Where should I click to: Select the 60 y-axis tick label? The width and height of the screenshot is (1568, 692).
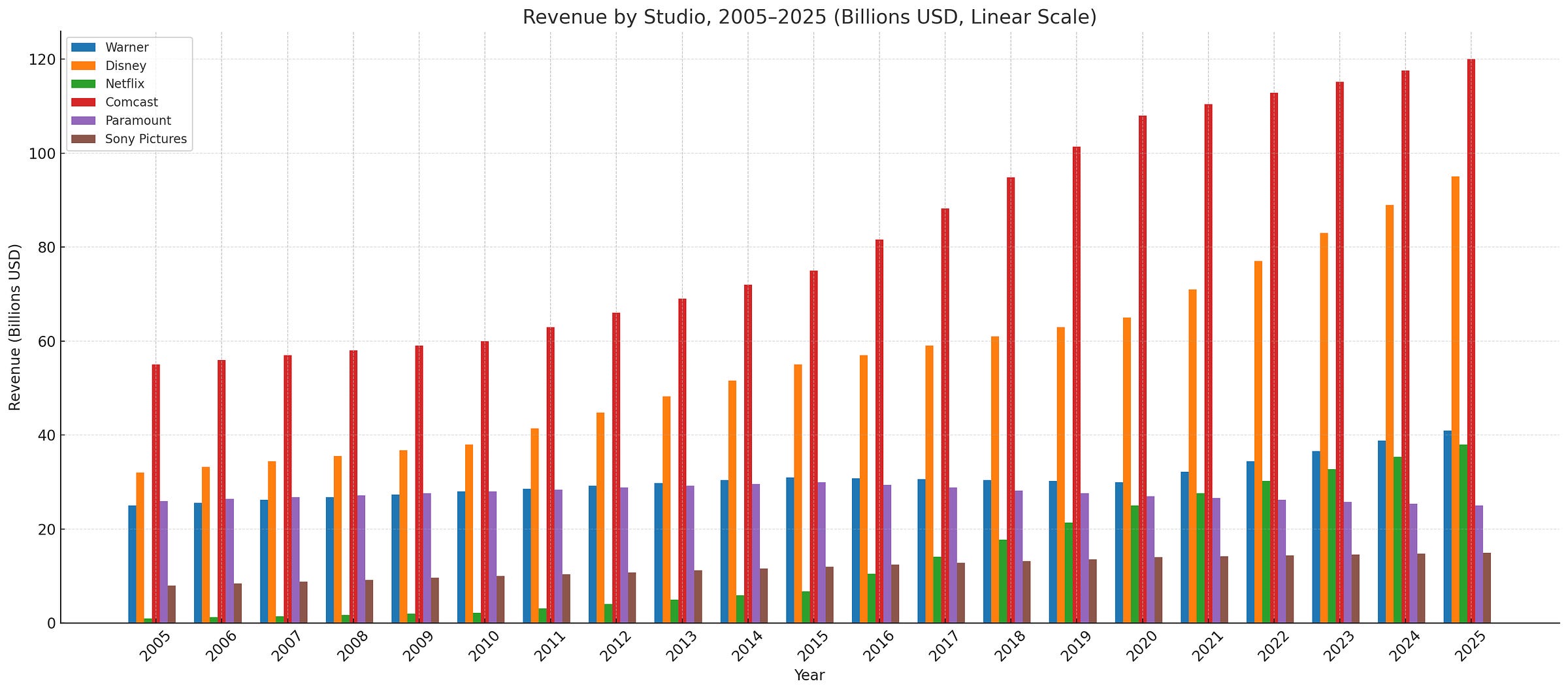[47, 341]
